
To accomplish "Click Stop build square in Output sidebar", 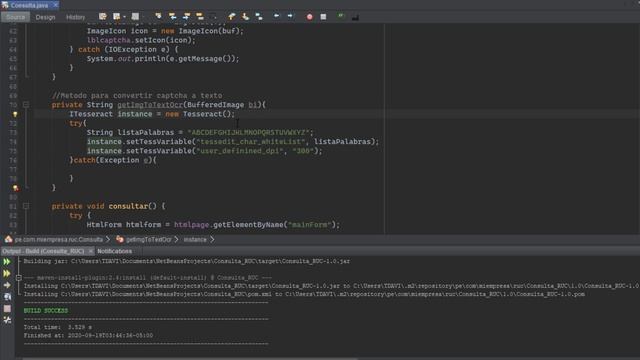I will 7,309.
